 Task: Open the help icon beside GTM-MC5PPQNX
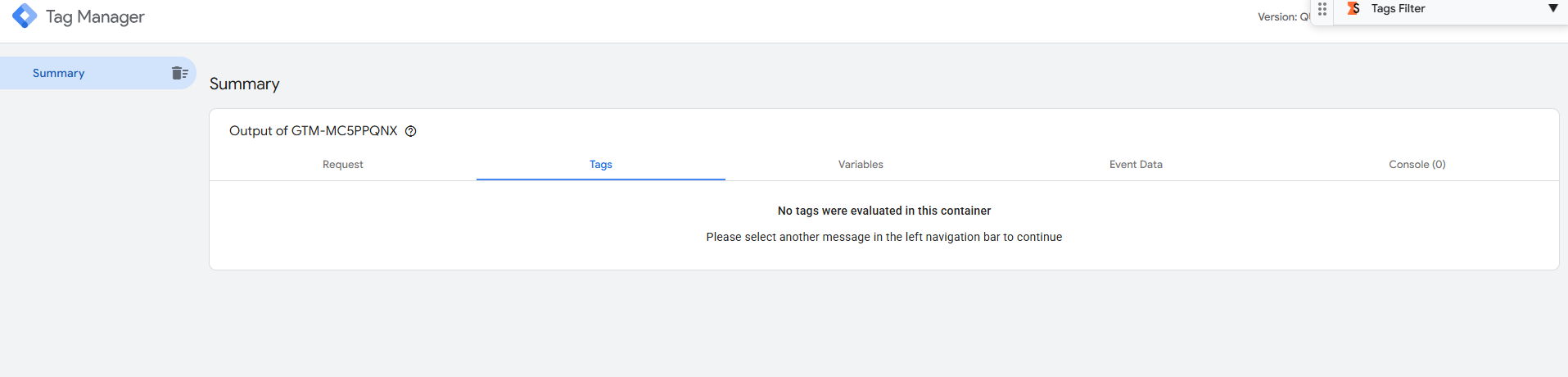[x=411, y=131]
